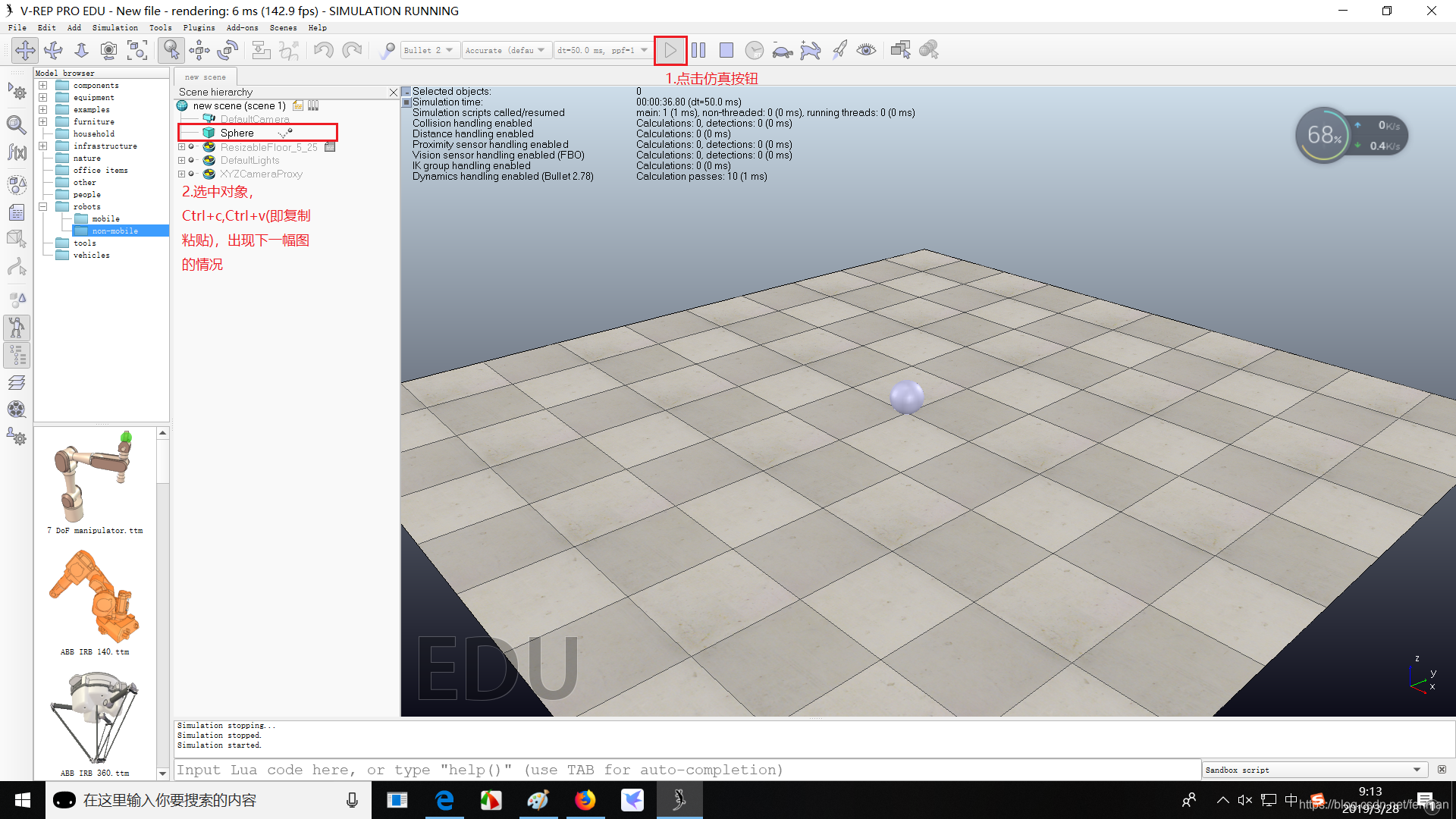The width and height of the screenshot is (1456, 819).
Task: Select the DefaultCamera in hierarchy
Action: tap(254, 119)
